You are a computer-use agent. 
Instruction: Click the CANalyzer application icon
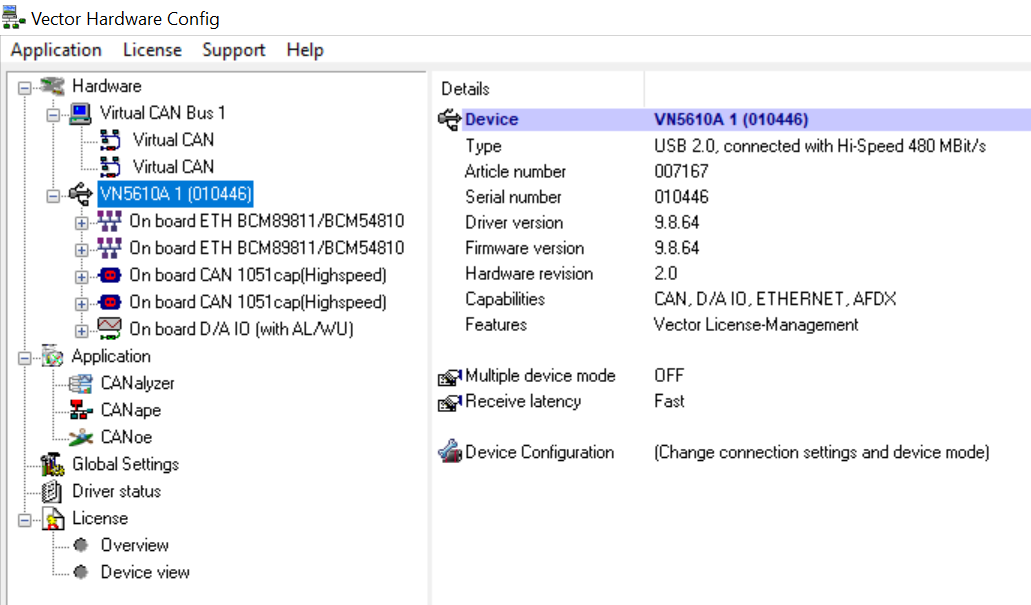click(x=81, y=383)
